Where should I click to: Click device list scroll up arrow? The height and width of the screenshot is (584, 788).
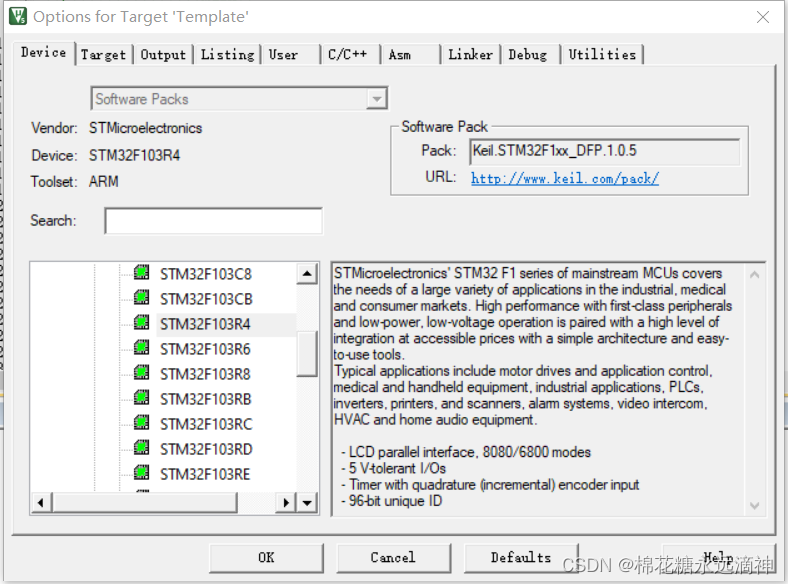point(307,274)
